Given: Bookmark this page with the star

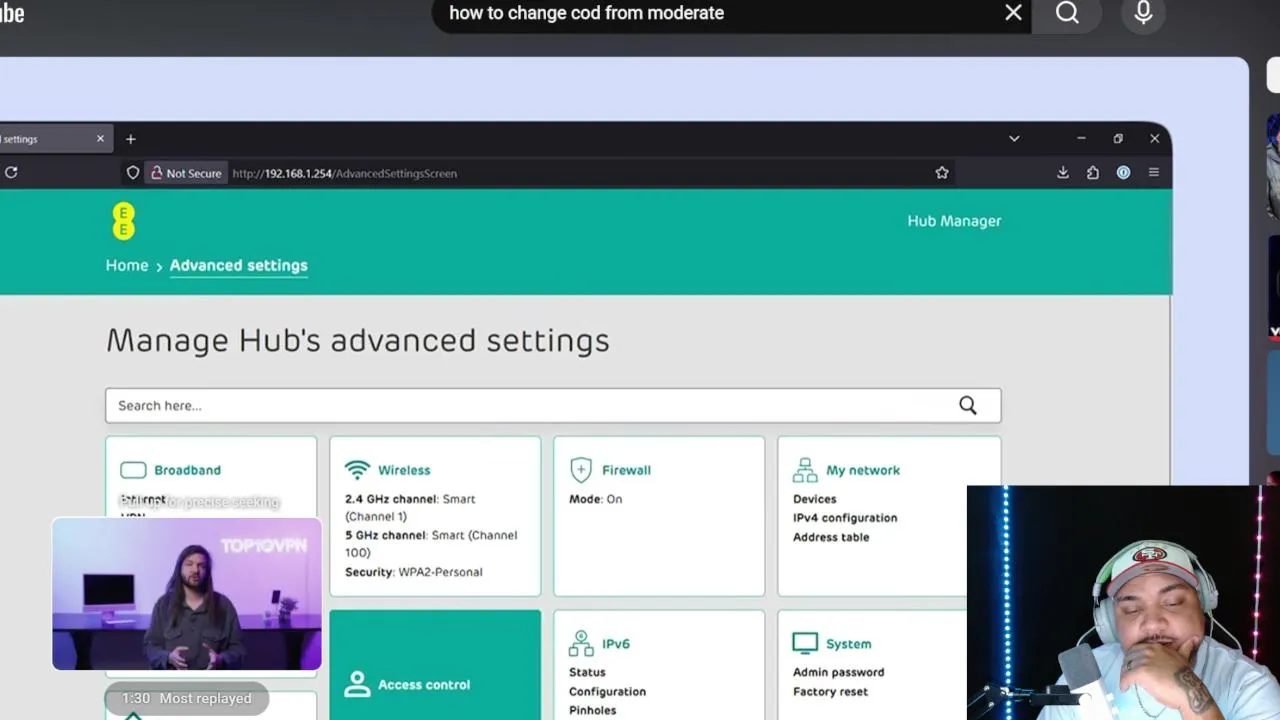Looking at the screenshot, I should pos(941,173).
